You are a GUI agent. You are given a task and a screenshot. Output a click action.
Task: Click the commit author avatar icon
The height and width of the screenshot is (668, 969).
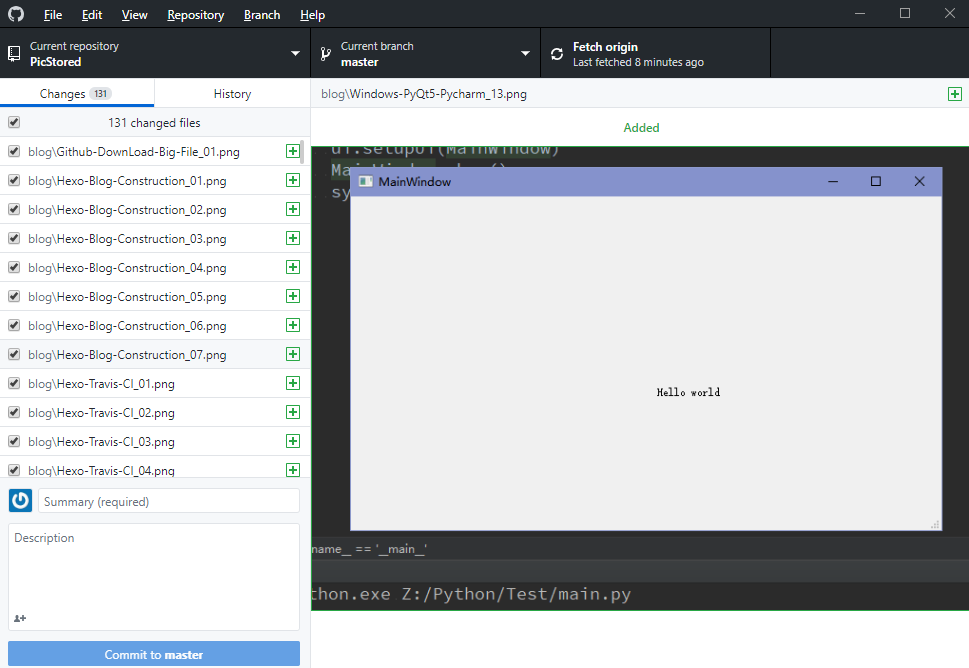point(20,501)
